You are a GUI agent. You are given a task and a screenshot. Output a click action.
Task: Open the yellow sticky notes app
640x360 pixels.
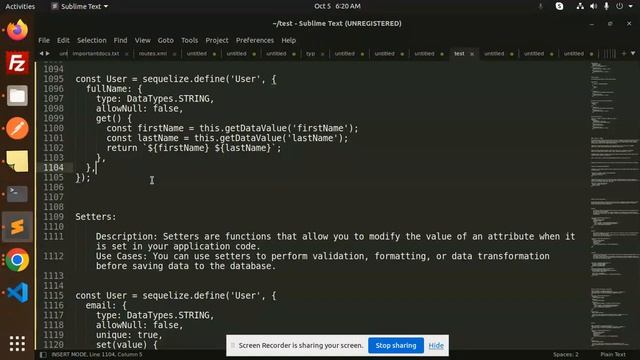[17, 161]
